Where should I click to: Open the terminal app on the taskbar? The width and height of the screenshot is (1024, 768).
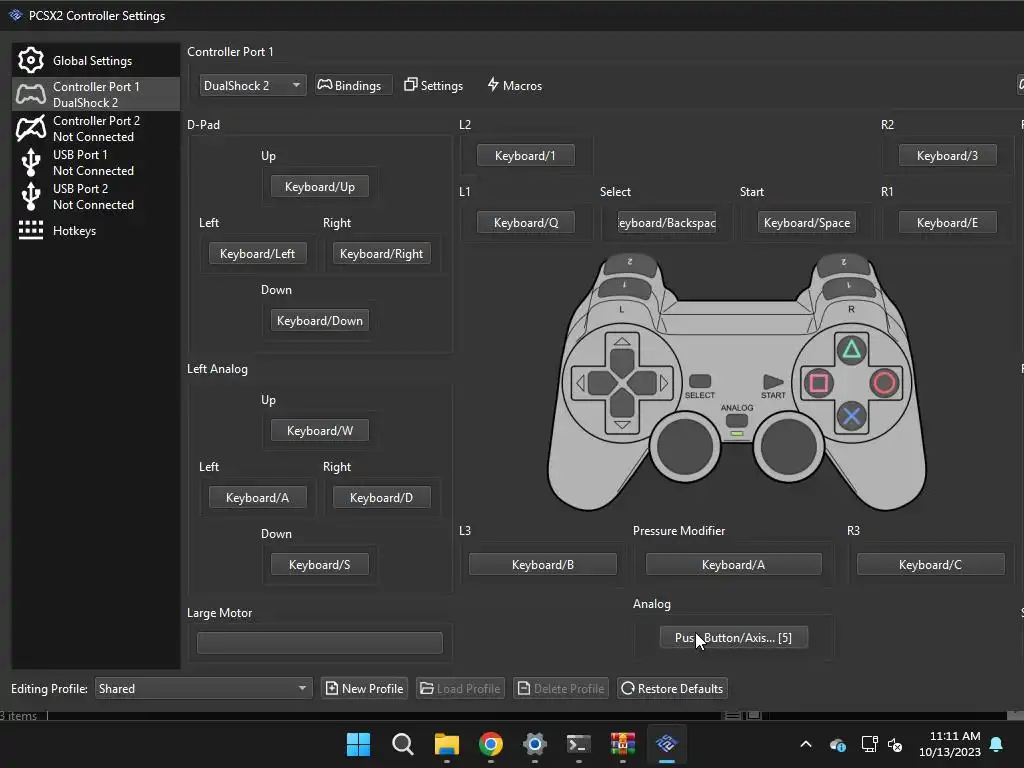[x=579, y=744]
